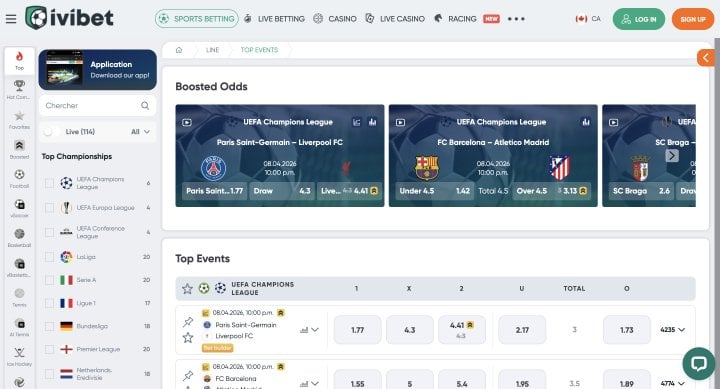Check the Serie A checkbox
This screenshot has width=720, height=389.
(x=49, y=280)
